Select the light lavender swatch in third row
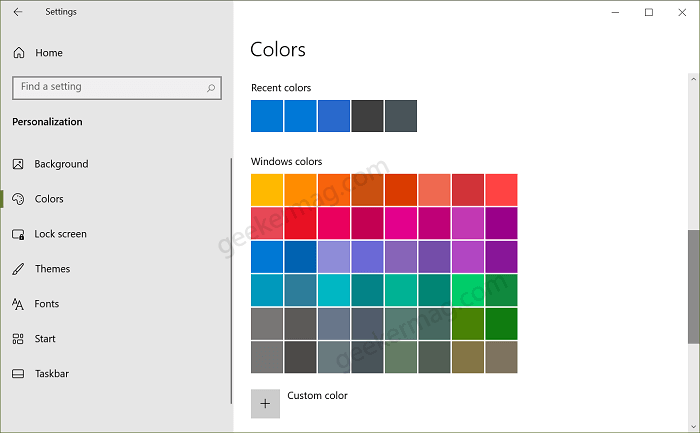The height and width of the screenshot is (433, 700). tap(334, 257)
